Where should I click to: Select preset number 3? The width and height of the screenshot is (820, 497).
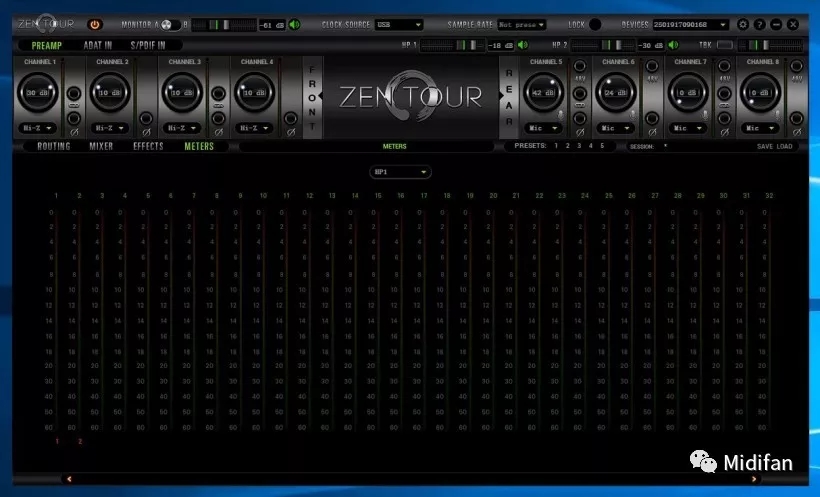click(x=580, y=146)
